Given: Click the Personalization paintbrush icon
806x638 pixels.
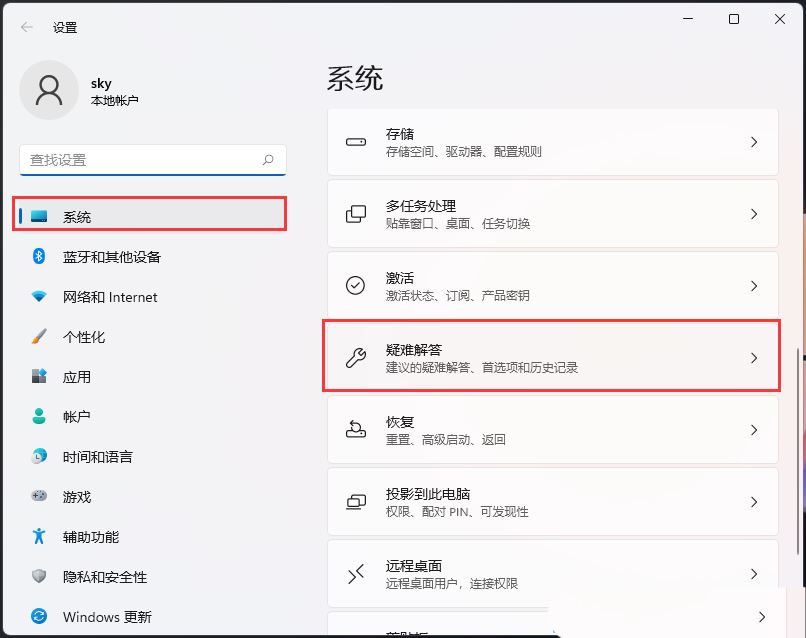Looking at the screenshot, I should click(39, 337).
